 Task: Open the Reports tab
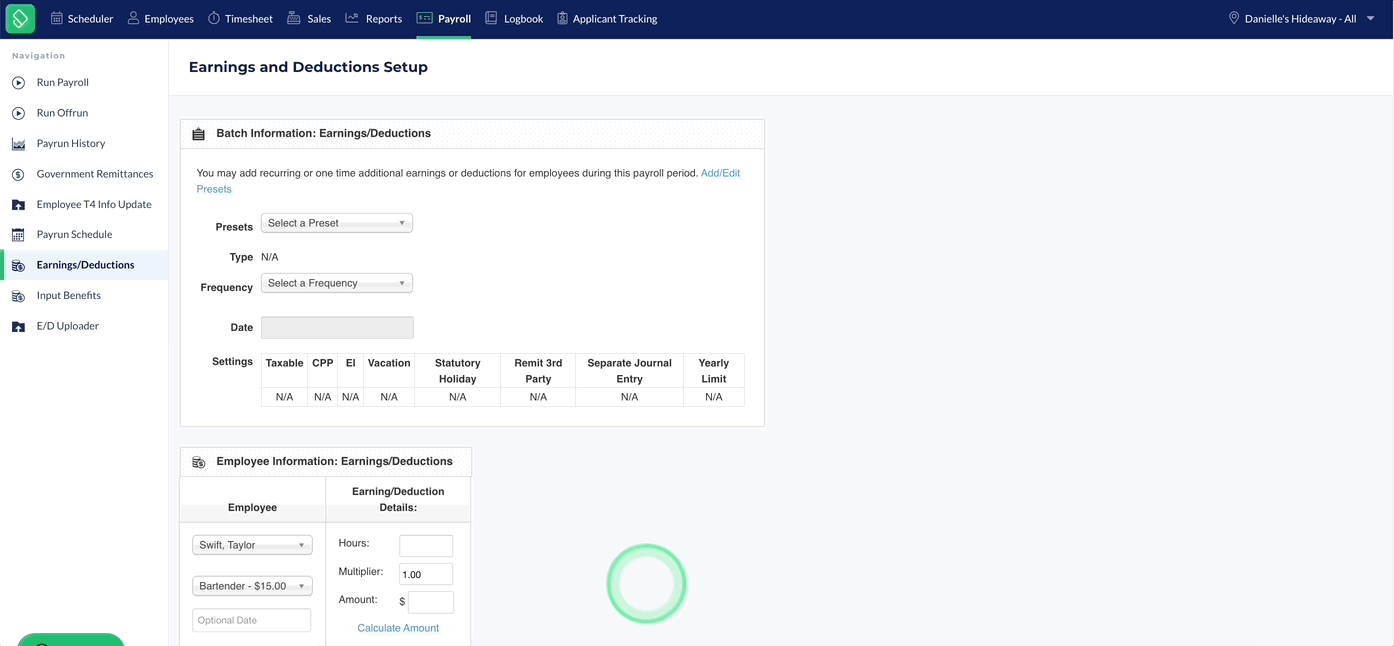pyautogui.click(x=374, y=19)
